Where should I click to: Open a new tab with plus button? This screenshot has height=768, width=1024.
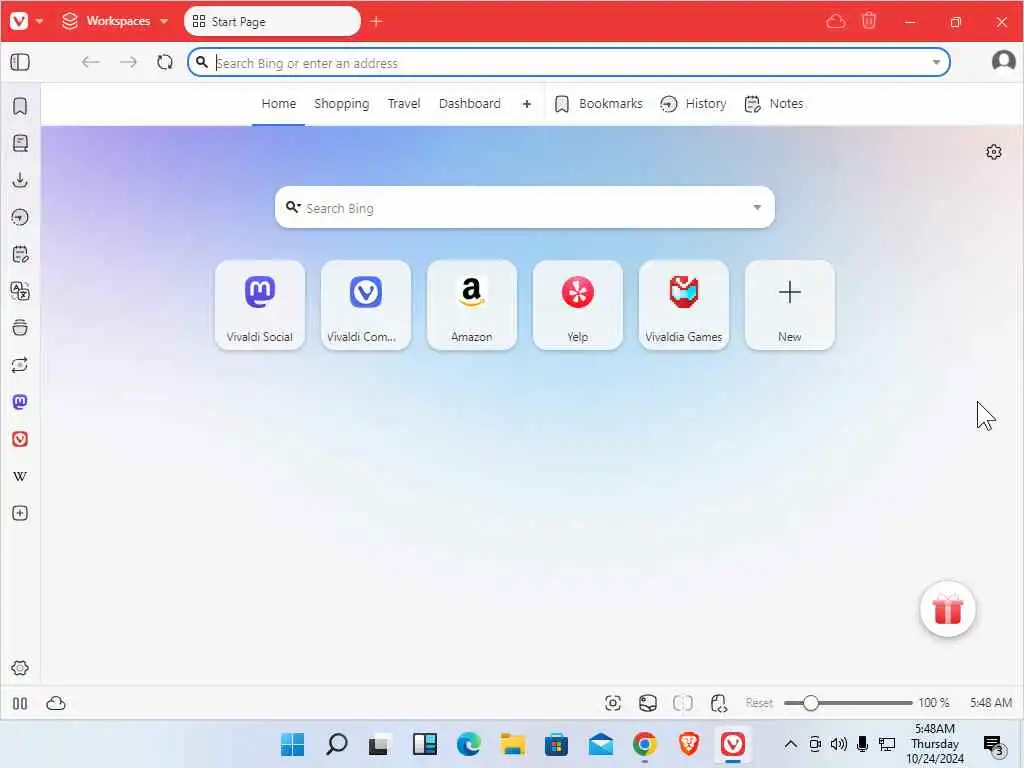tap(376, 22)
